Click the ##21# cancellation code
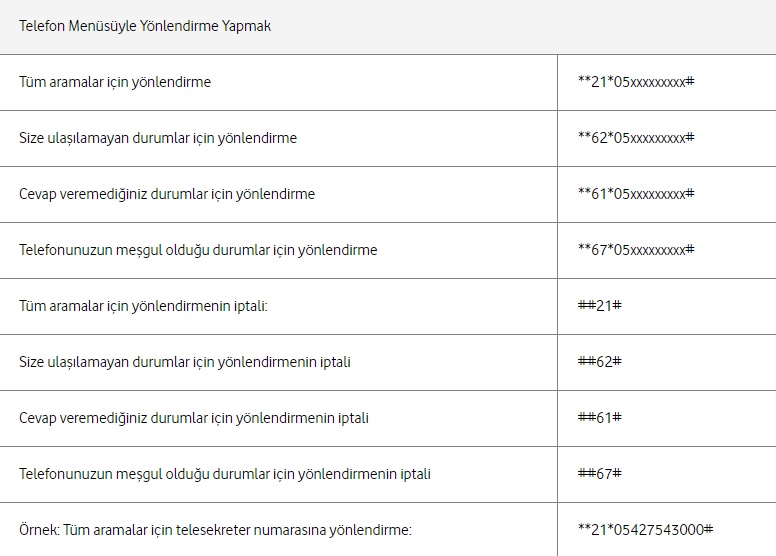 pos(600,306)
